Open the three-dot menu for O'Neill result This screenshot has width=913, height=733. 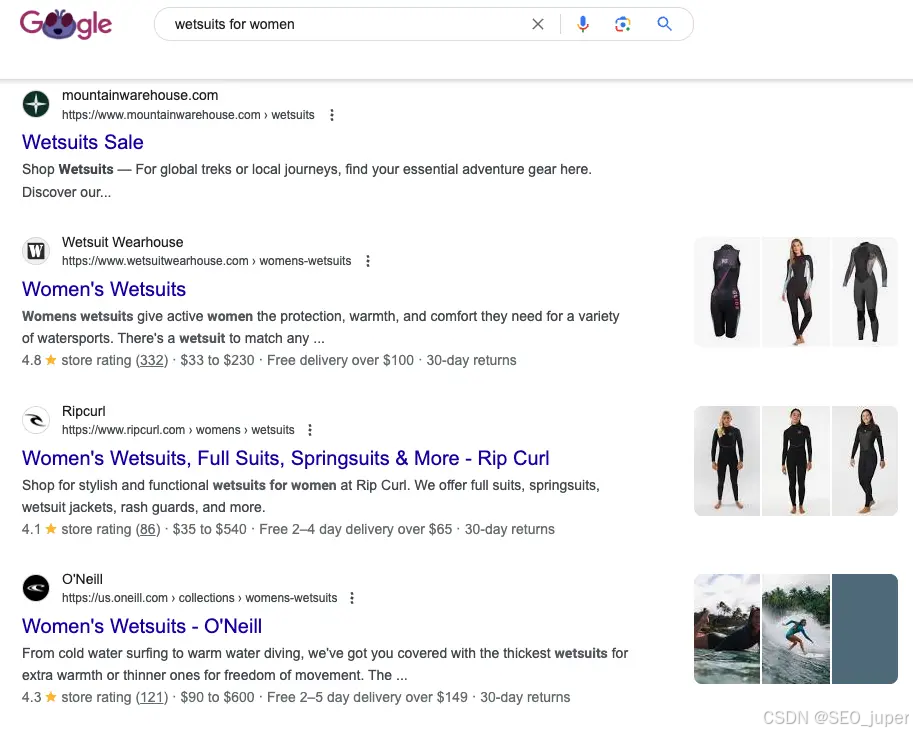[352, 598]
